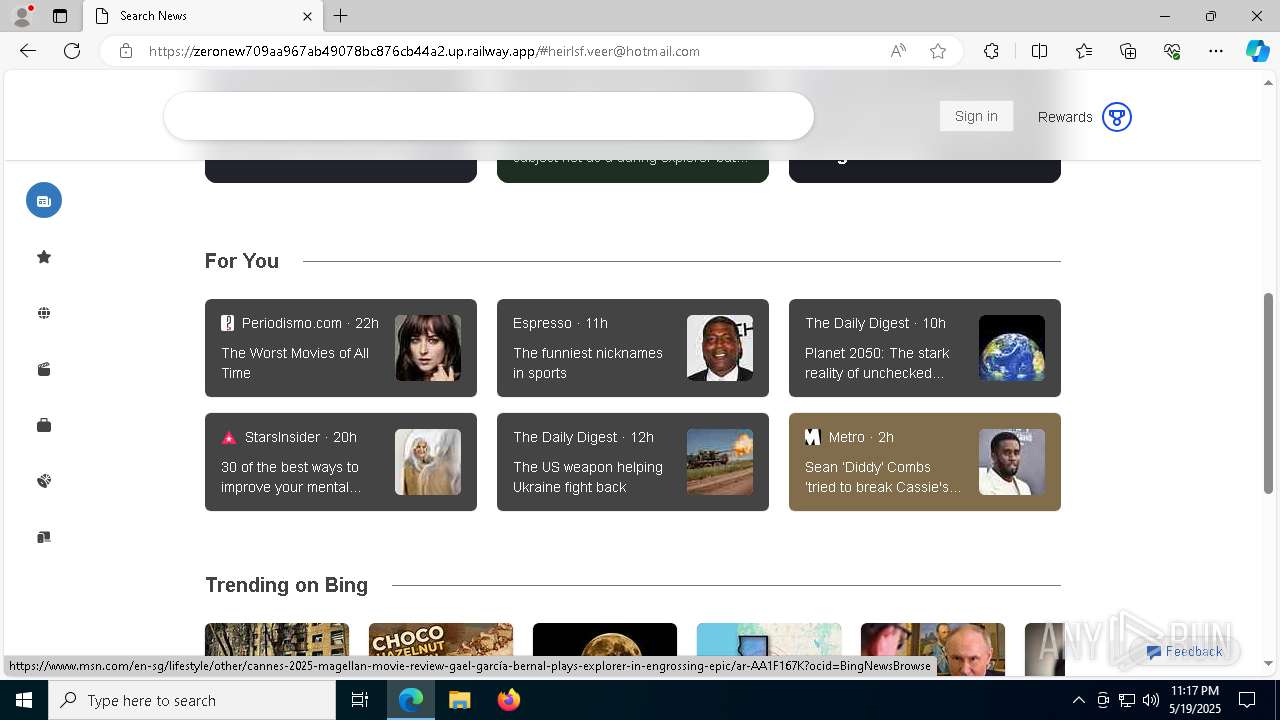Open Collections icon in toolbar

(x=1128, y=51)
